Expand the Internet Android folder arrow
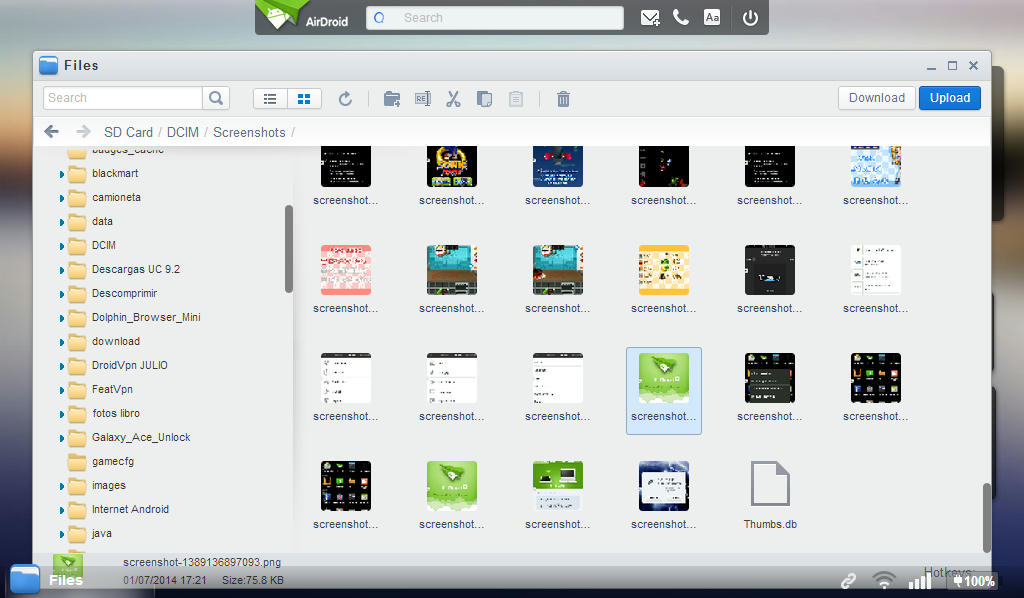 [x=62, y=510]
